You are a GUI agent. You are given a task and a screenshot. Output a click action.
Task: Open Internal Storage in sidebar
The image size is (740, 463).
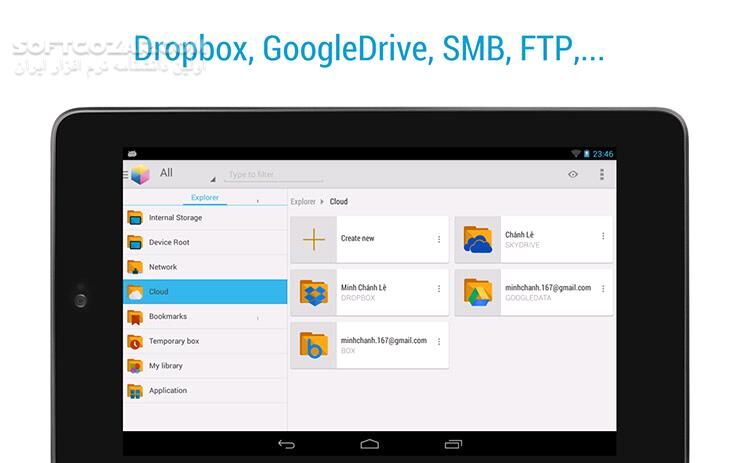click(205, 218)
